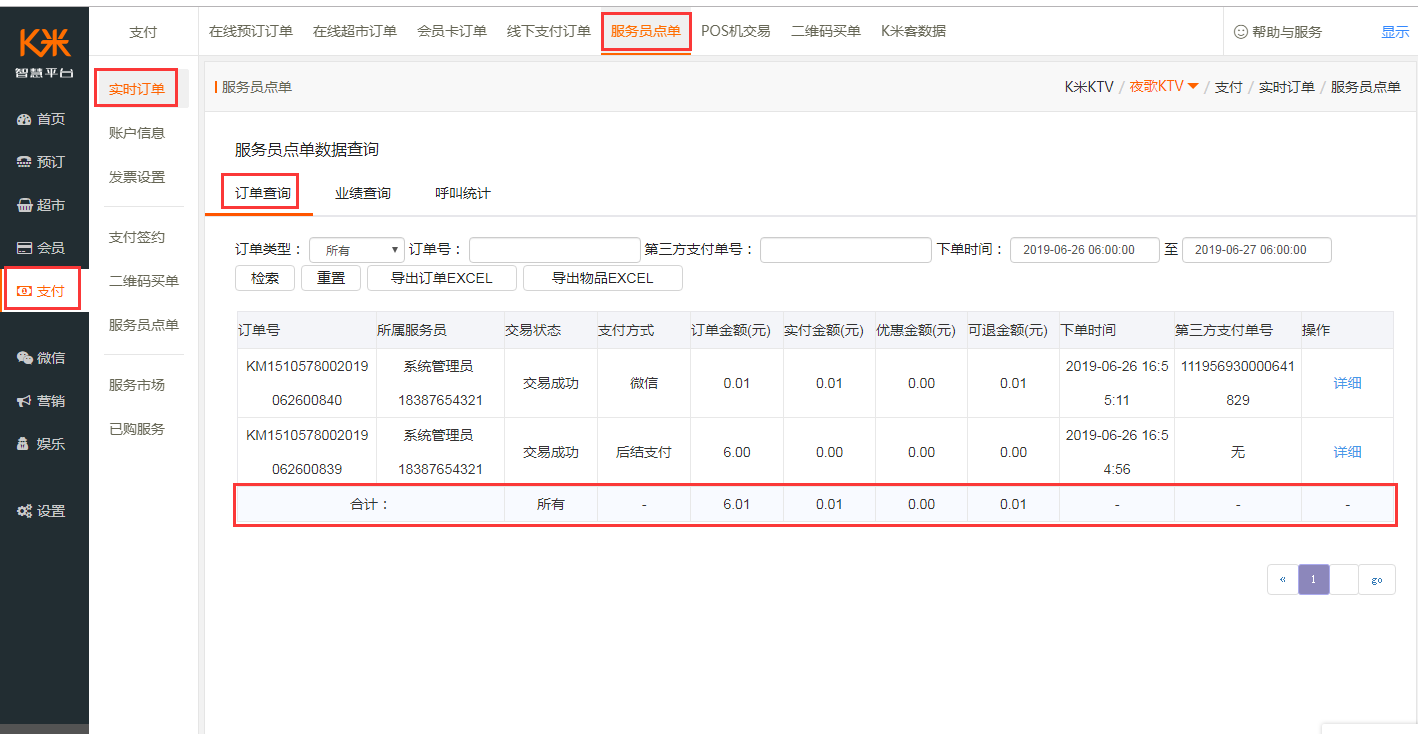1418x734 pixels.
Task: Open 账户信息 in the left menu
Action: click(137, 133)
